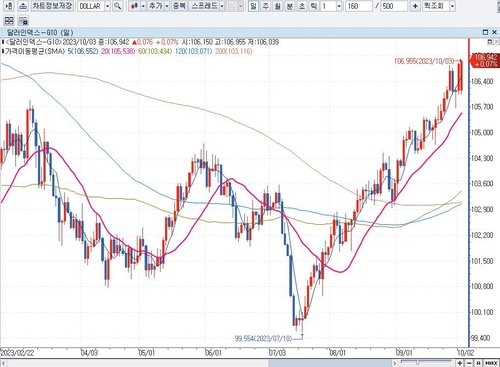Zoom in with bottom plus button
500x367 pixels.
point(460,363)
